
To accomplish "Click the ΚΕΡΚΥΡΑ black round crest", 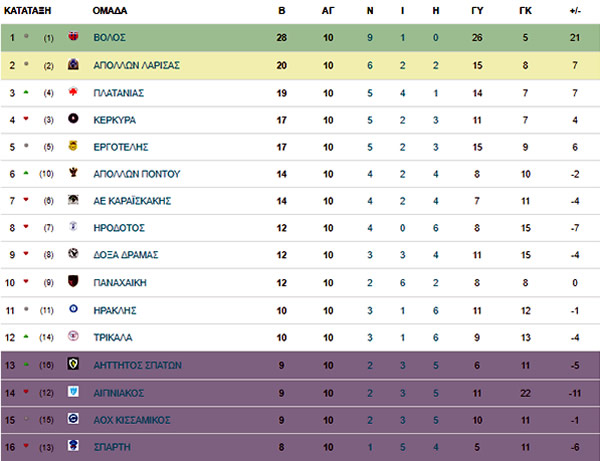I will (x=73, y=119).
